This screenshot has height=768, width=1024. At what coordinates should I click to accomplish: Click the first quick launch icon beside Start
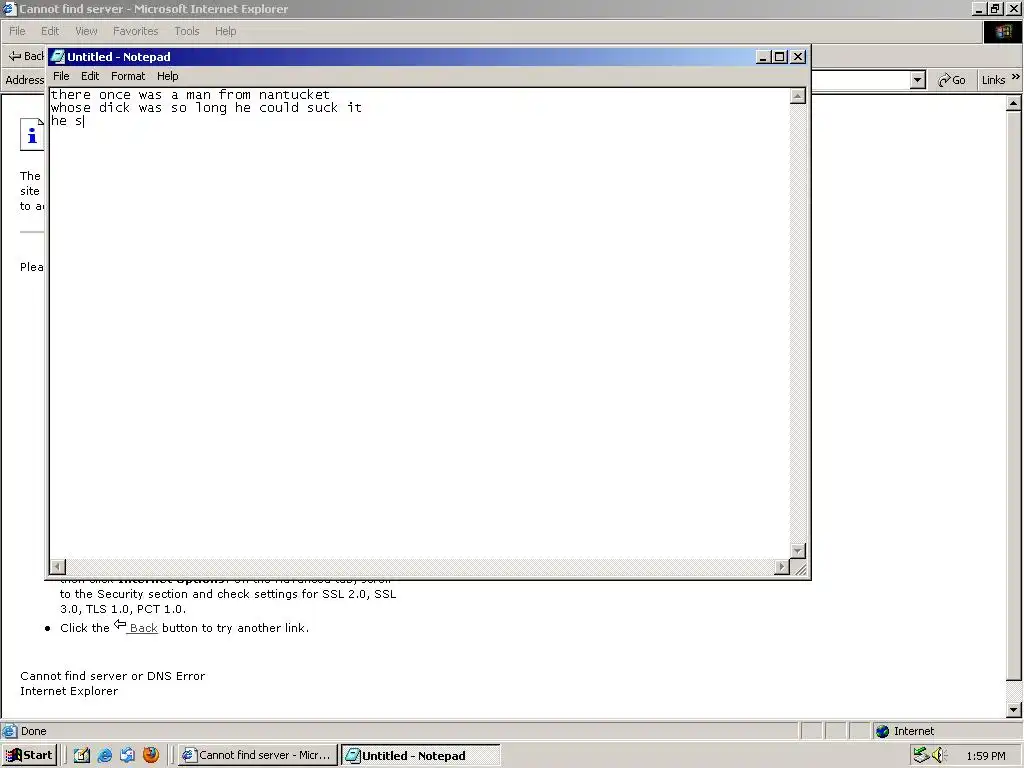pyautogui.click(x=82, y=755)
